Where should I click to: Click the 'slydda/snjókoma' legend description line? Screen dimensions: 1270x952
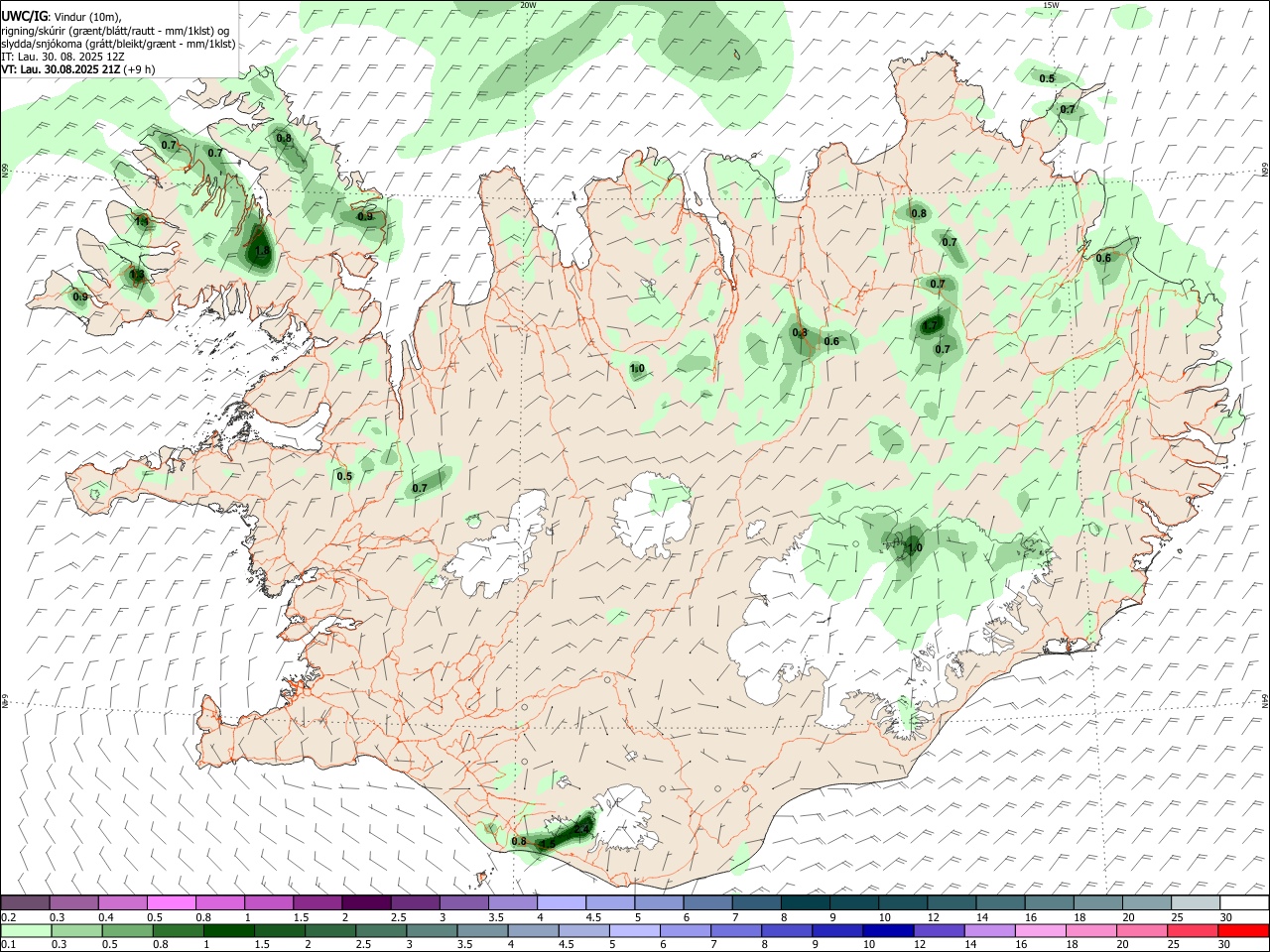117,44
